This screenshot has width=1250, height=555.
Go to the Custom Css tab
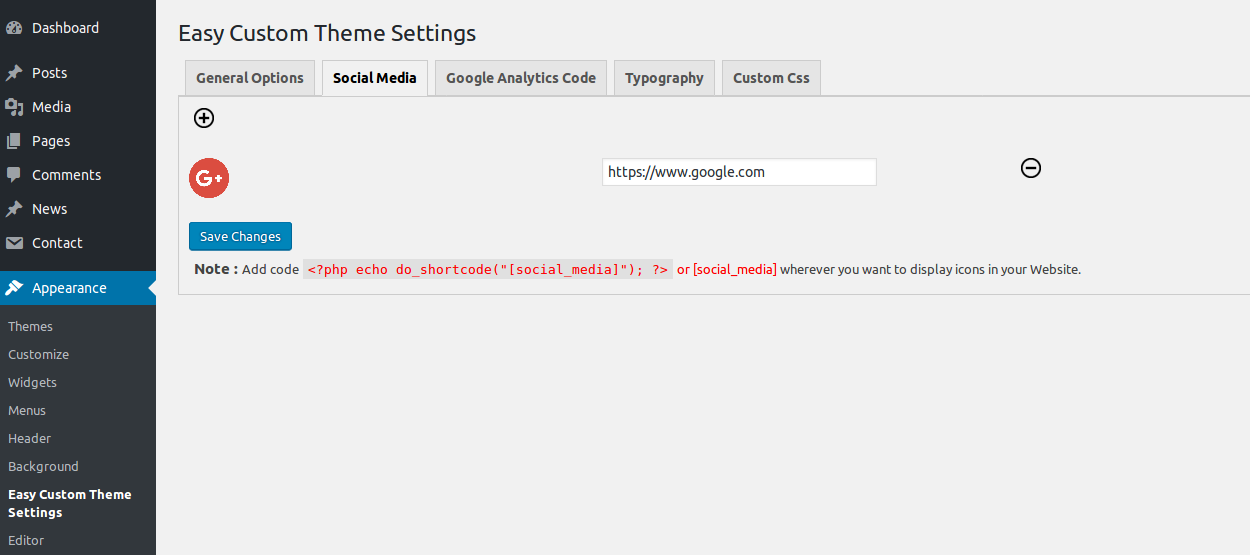click(x=771, y=78)
